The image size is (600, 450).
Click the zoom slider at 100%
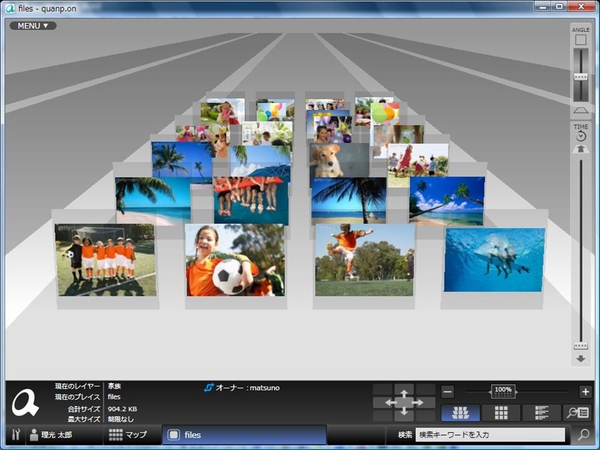(x=504, y=391)
